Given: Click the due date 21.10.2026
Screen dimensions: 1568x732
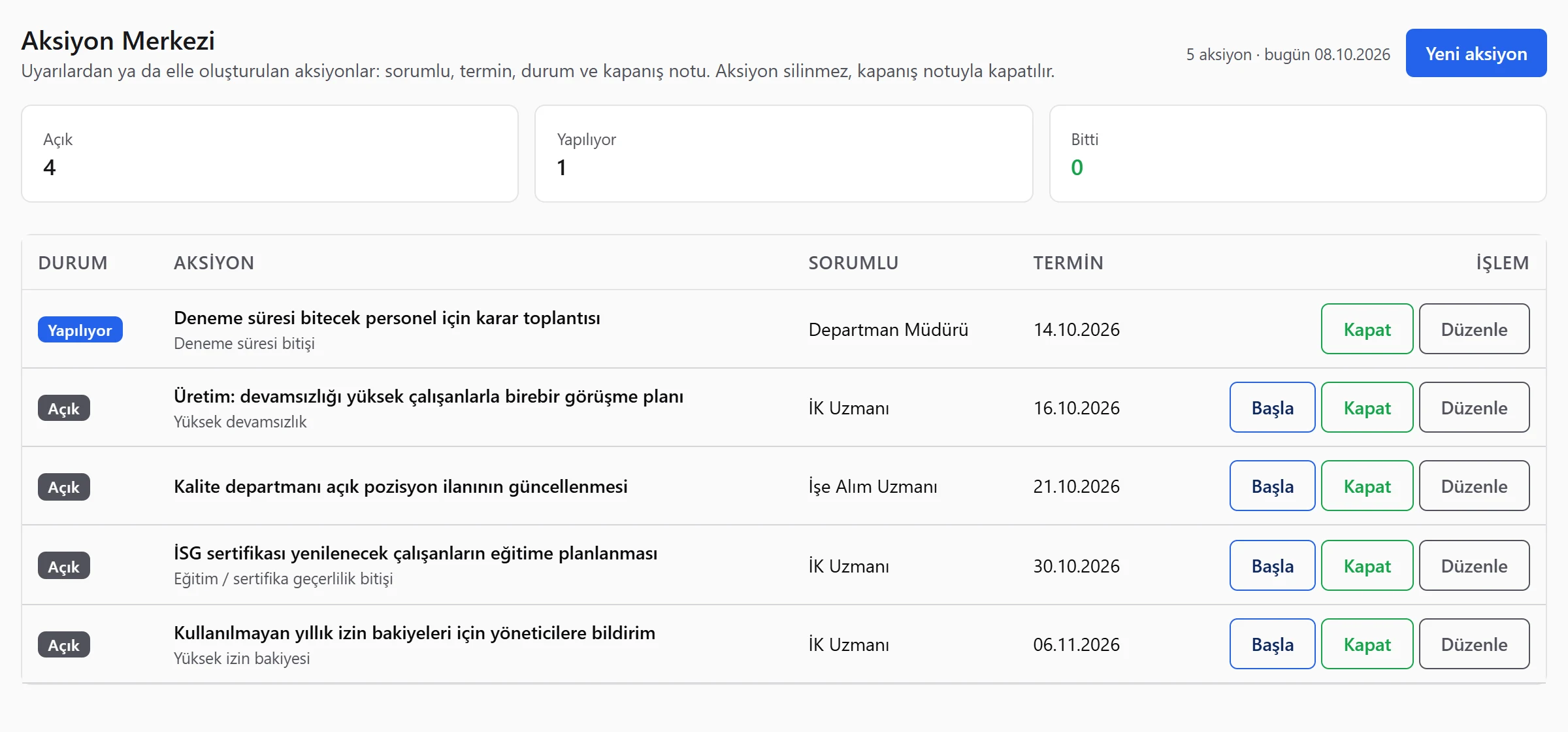Looking at the screenshot, I should tap(1076, 486).
